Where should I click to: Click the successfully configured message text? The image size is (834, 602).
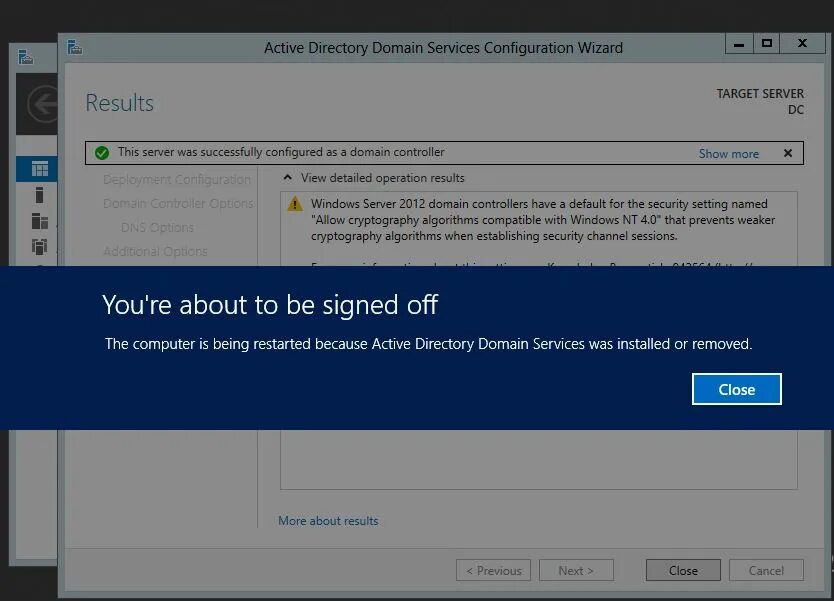[281, 152]
